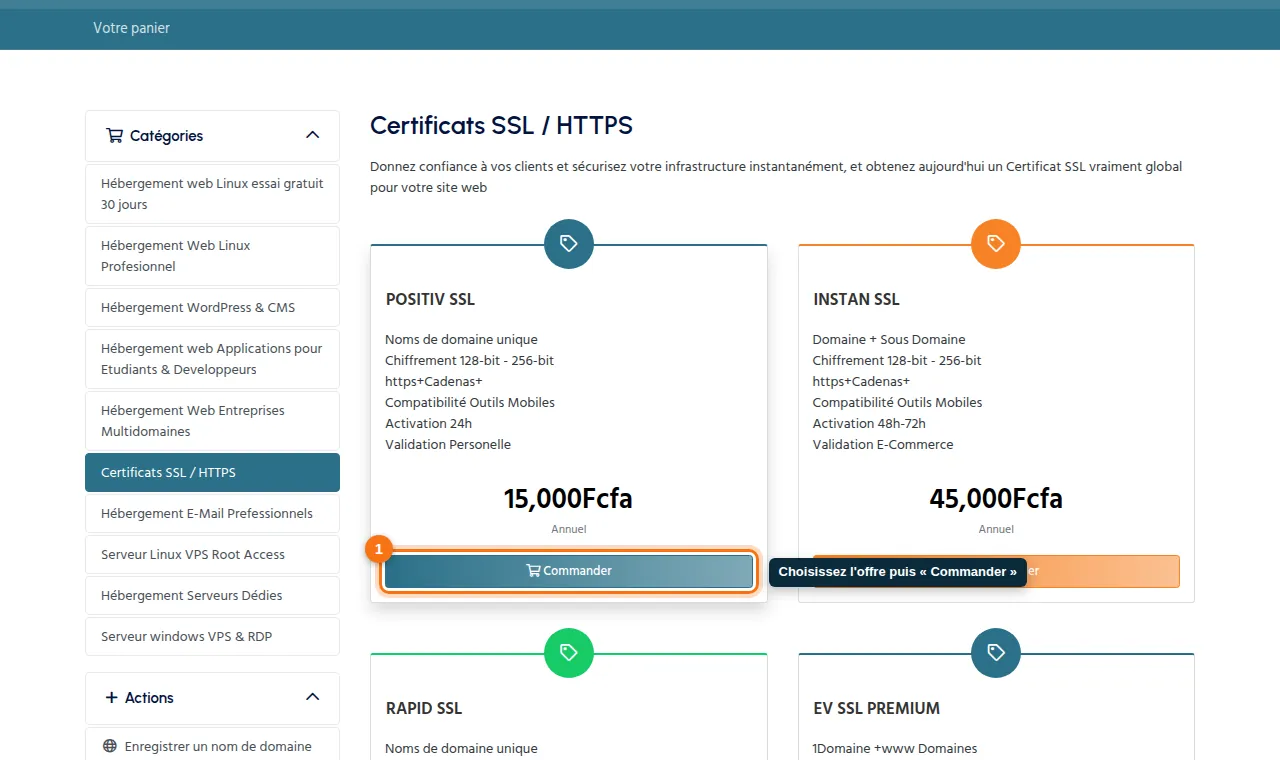
Task: Collapse the Catégories panel chevron
Action: click(x=312, y=135)
